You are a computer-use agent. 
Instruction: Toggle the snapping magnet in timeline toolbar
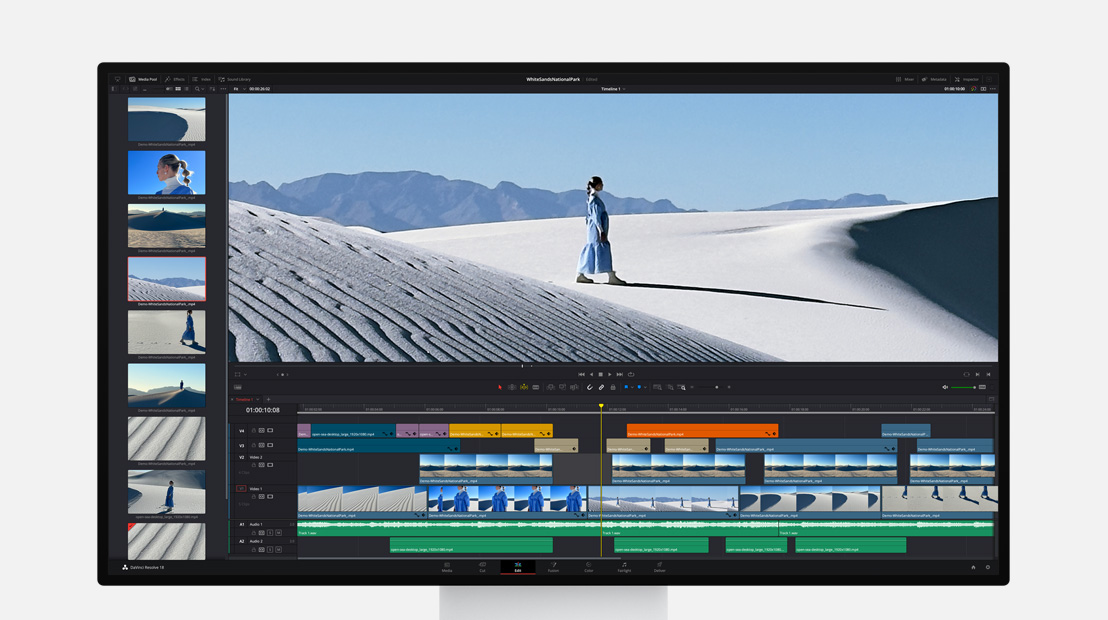[x=590, y=387]
